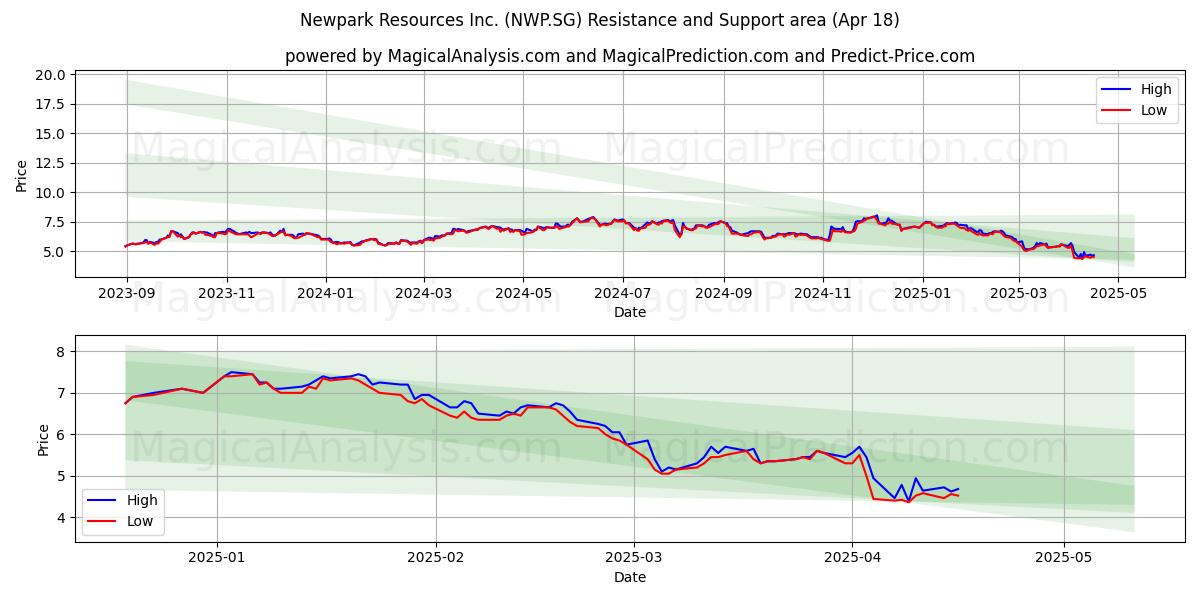
Task: Click the '2024-01' tick label
Action: point(326,294)
